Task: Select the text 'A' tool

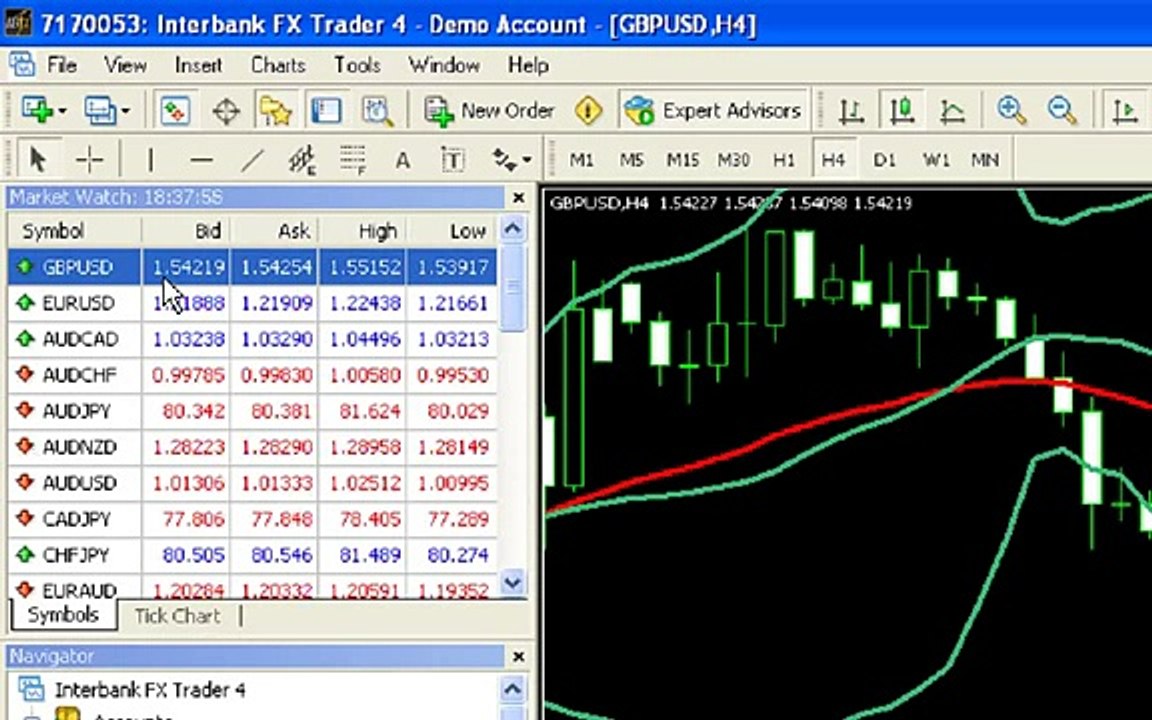Action: pos(403,159)
